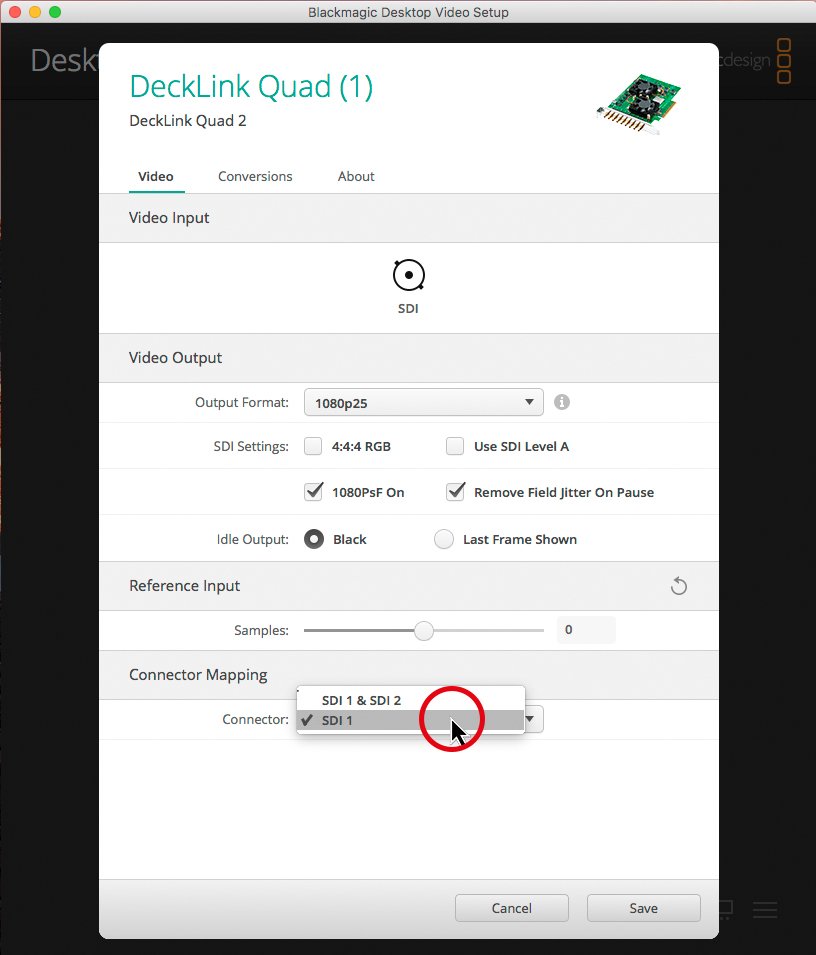Select Black as Idle Output
This screenshot has width=816, height=955.
pos(314,539)
